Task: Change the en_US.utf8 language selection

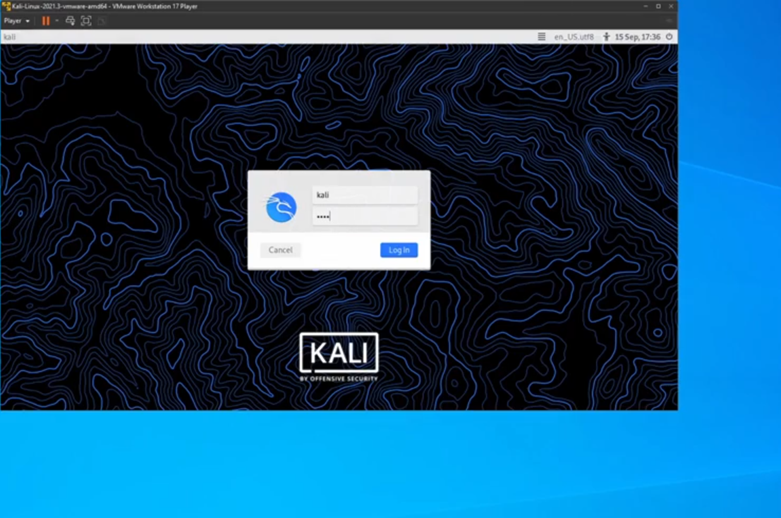Action: tap(574, 37)
